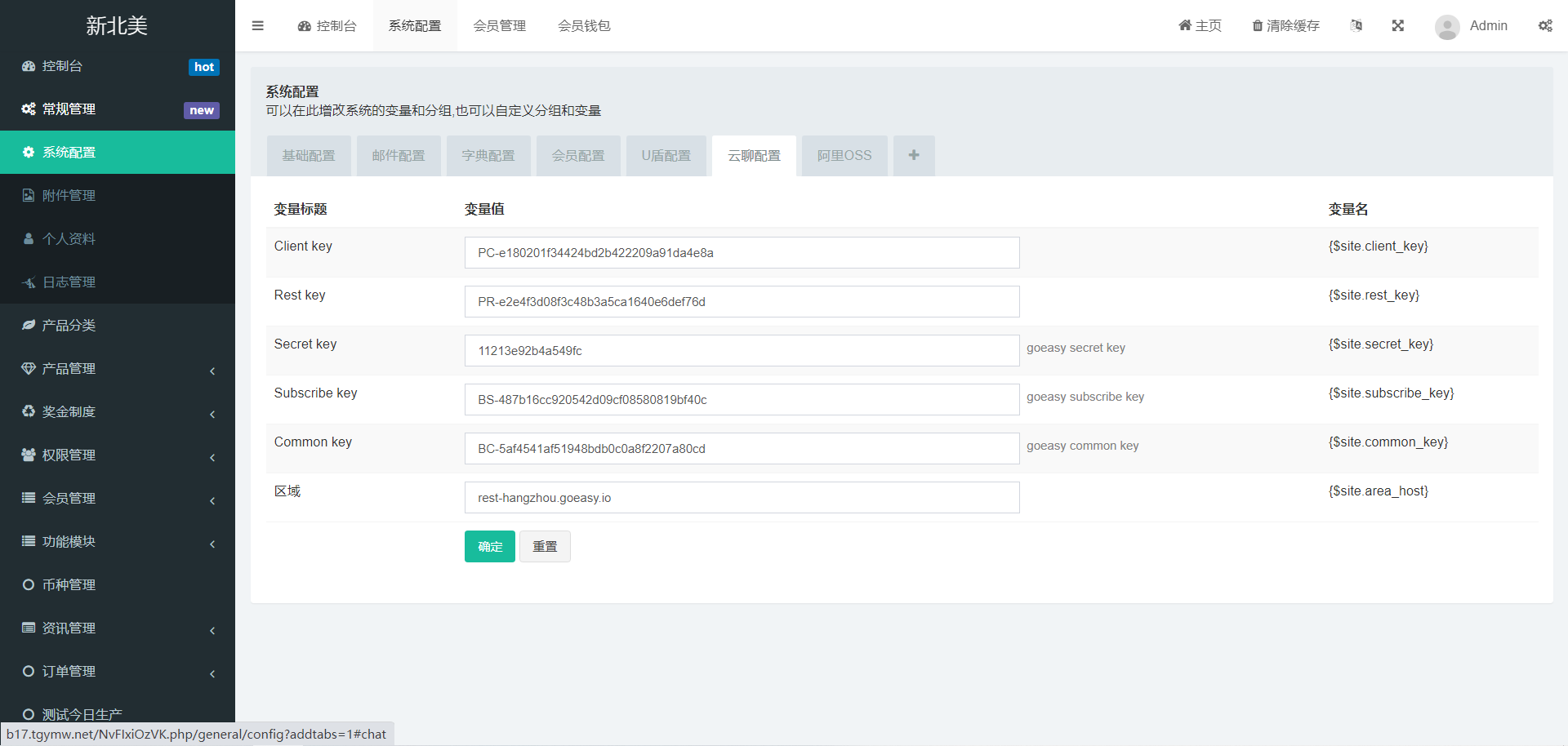Click the 清除缓存 trash button
The width and height of the screenshot is (1568, 746).
click(1286, 26)
